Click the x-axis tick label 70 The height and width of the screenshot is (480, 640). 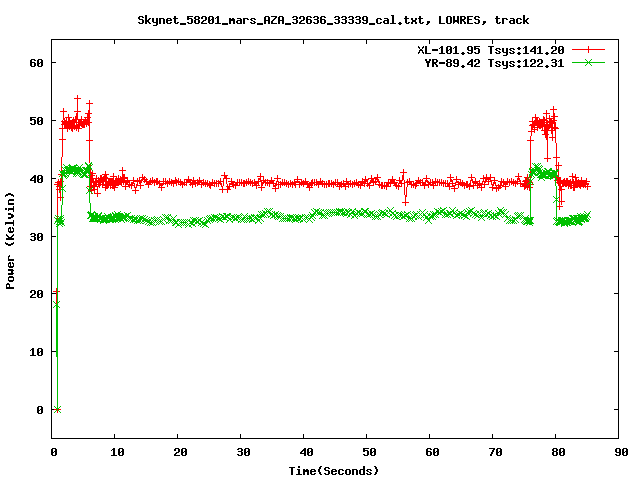(x=495, y=452)
